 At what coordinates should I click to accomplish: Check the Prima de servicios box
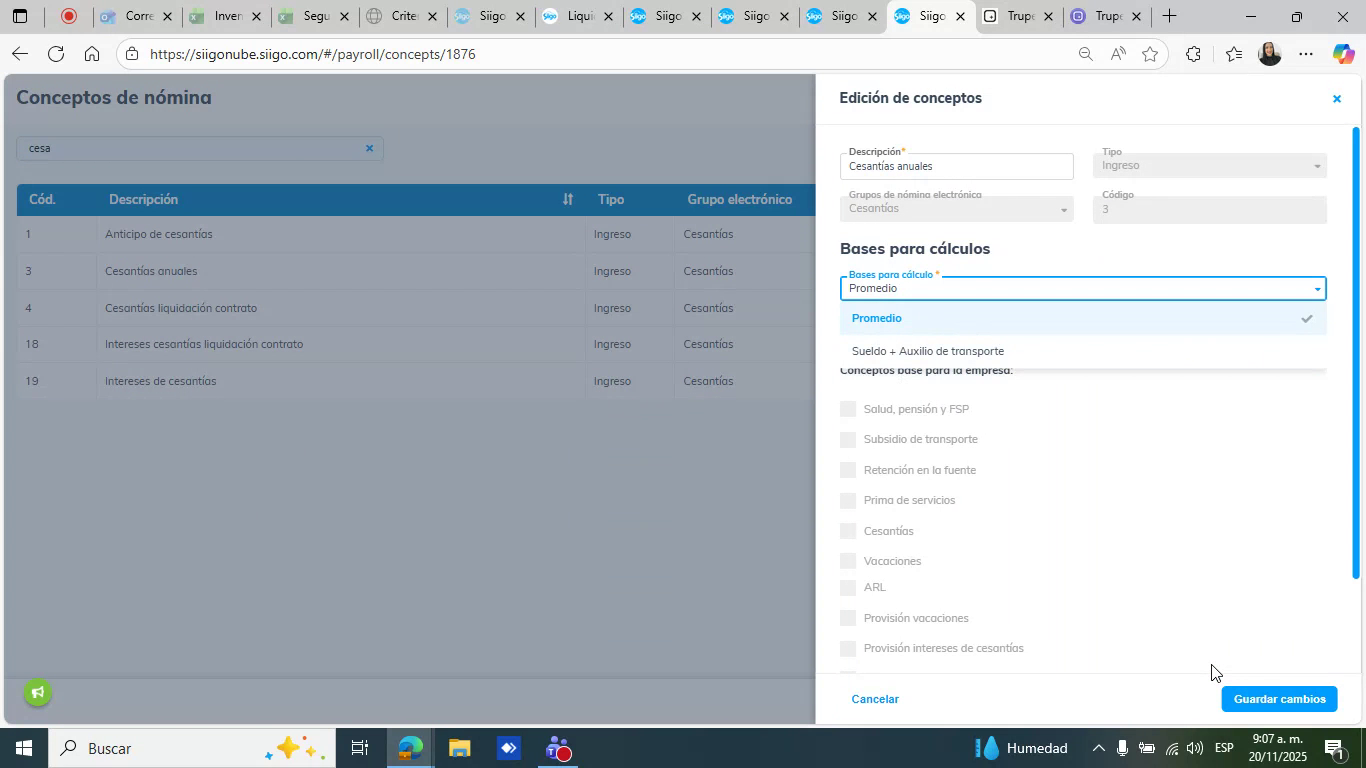coord(848,500)
